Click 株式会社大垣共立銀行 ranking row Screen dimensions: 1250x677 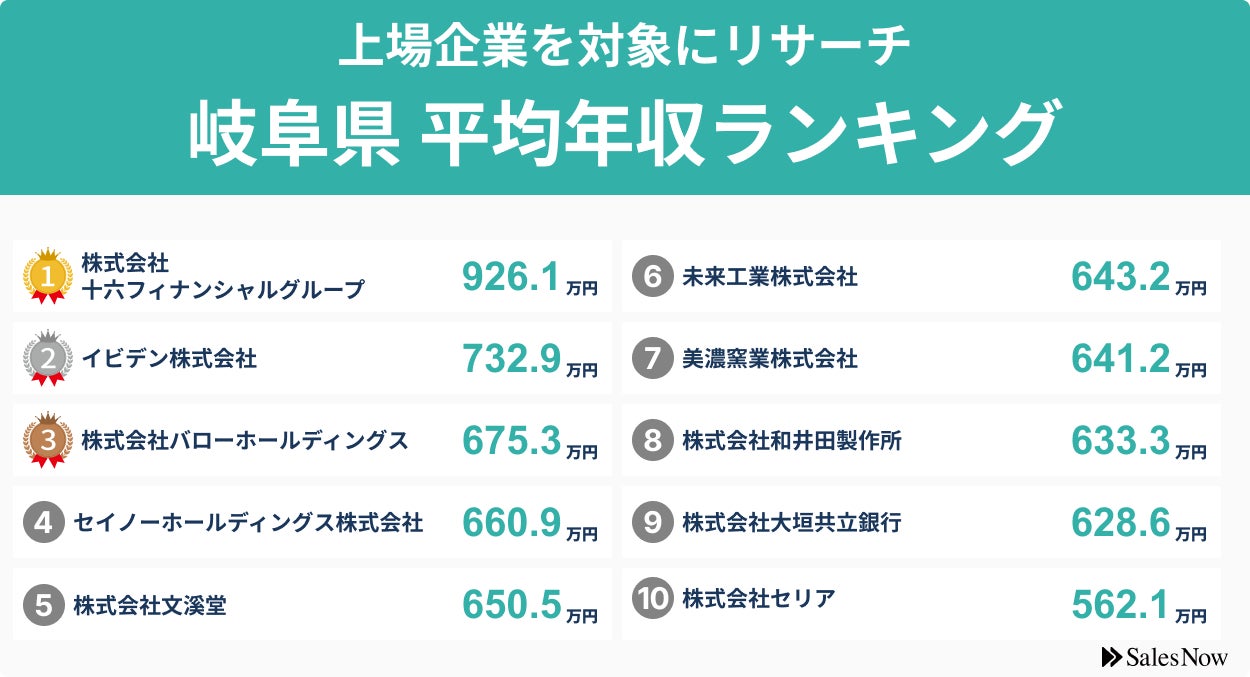click(x=920, y=523)
